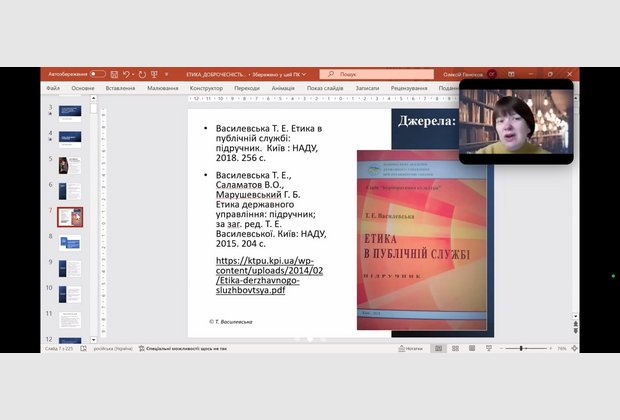Screen dimensions: 620x420
Task: Click thumbnail pane scroll-up arrow
Action: point(93,98)
